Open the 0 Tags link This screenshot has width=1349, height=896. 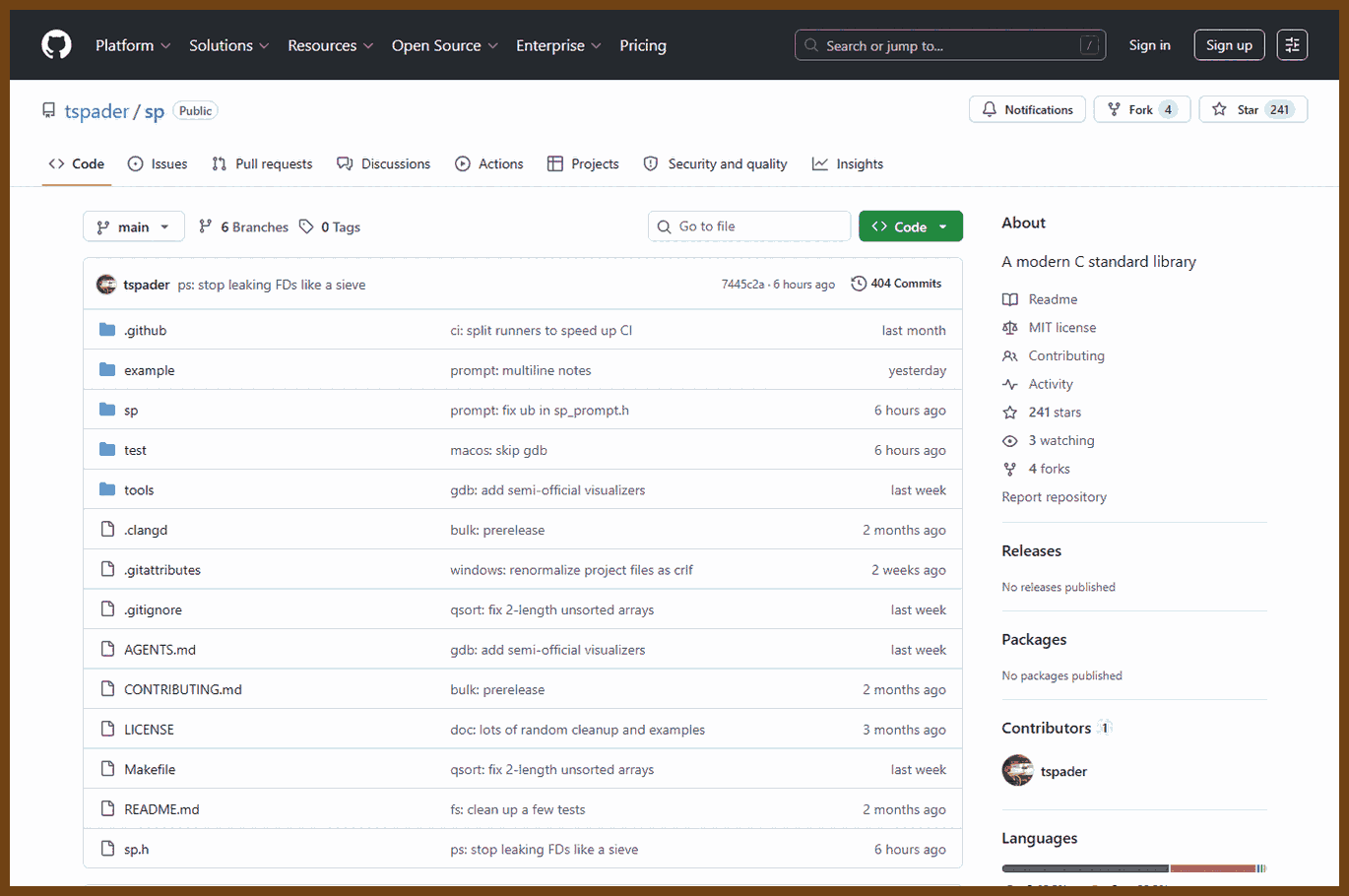tap(330, 226)
